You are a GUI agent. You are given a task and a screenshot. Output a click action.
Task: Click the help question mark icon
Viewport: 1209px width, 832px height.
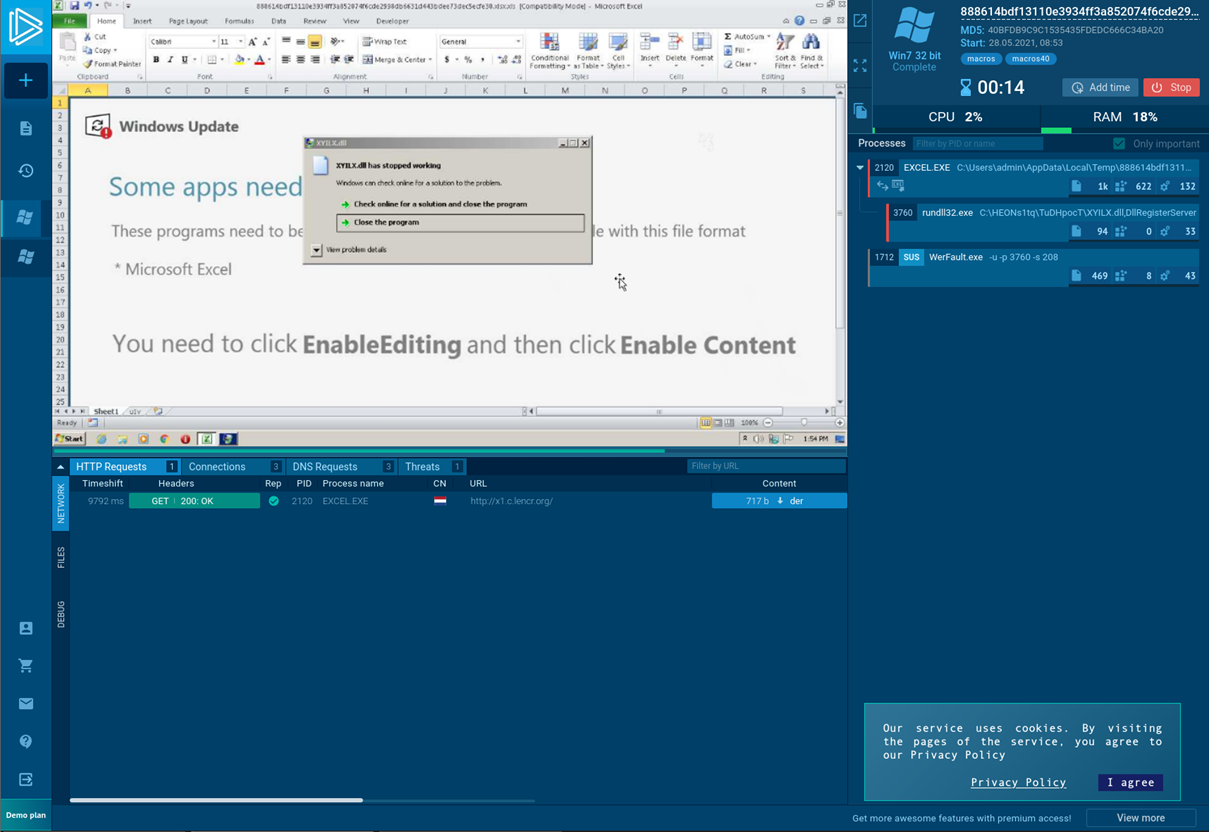26,742
